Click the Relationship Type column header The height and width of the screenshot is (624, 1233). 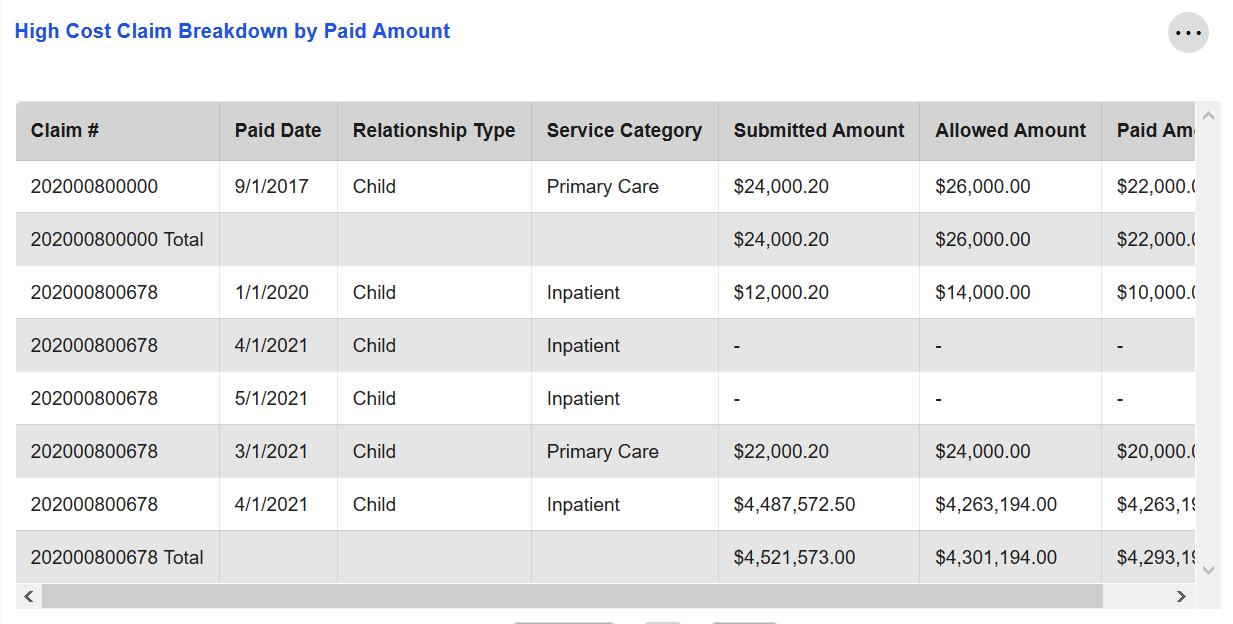click(434, 131)
